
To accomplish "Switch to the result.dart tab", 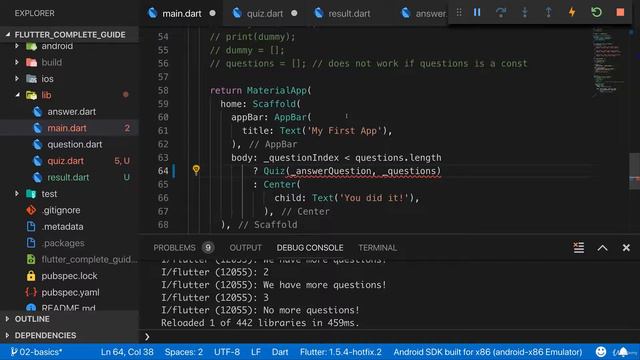I will (x=349, y=13).
